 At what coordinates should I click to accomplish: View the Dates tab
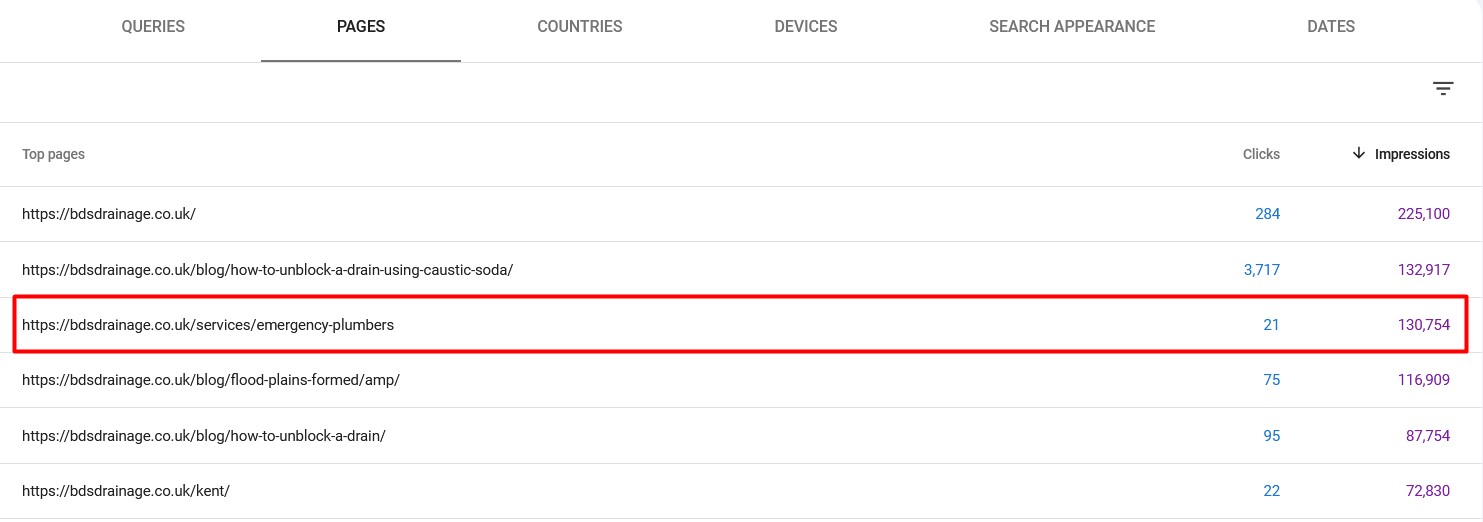1331,27
